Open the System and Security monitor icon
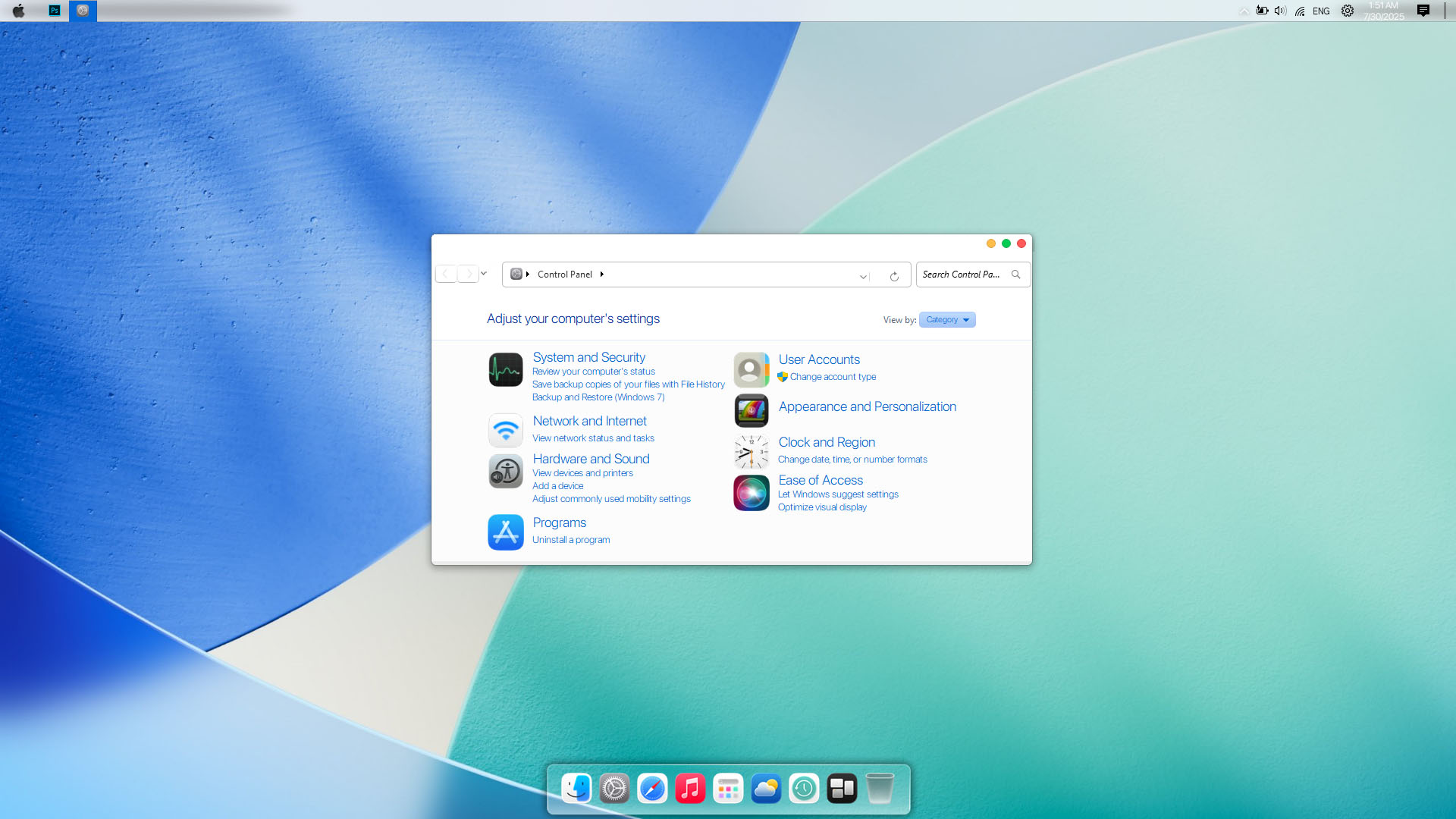Viewport: 1456px width, 819px height. pos(505,370)
